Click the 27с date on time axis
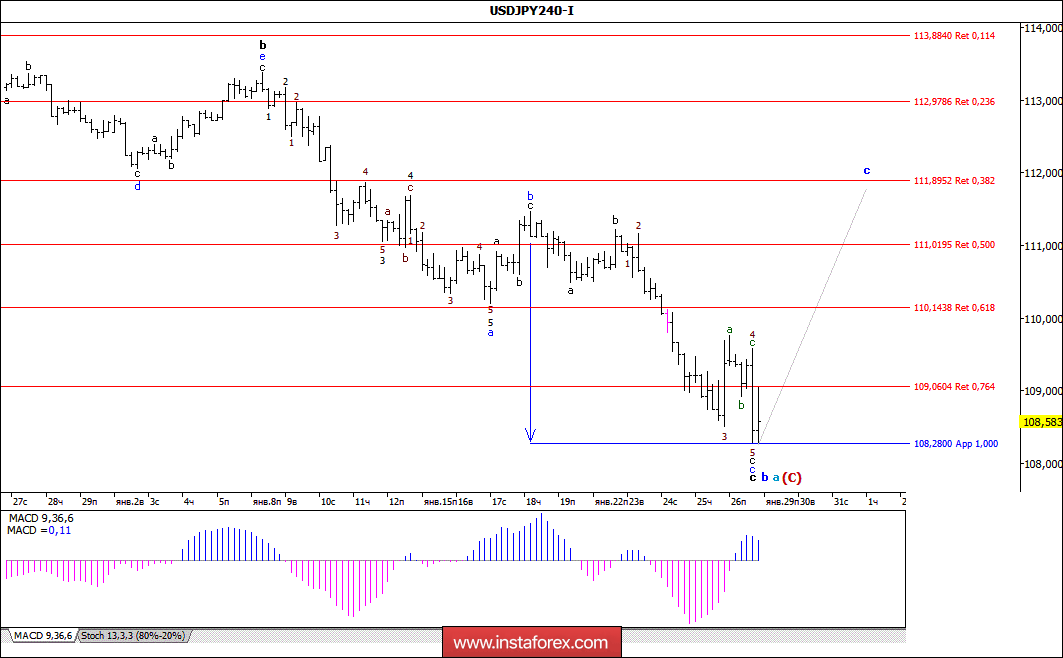This screenshot has height=658, width=1063. coord(20,501)
